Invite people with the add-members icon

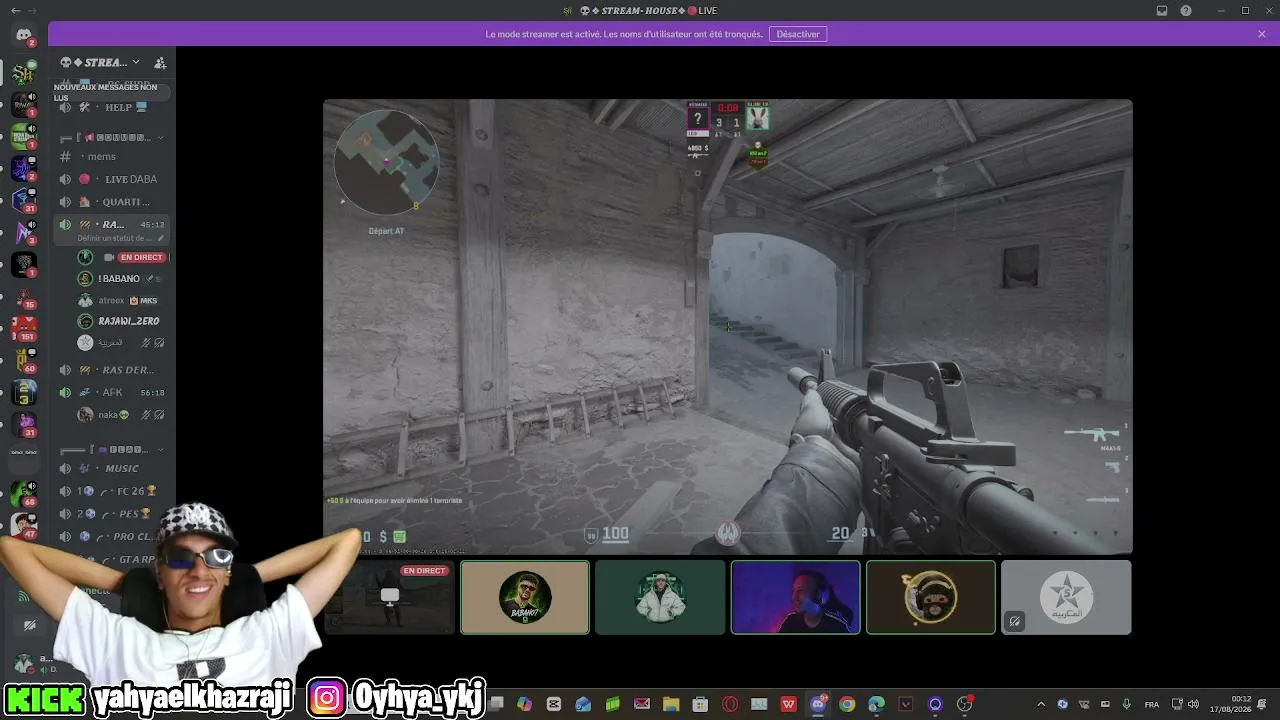coord(160,62)
